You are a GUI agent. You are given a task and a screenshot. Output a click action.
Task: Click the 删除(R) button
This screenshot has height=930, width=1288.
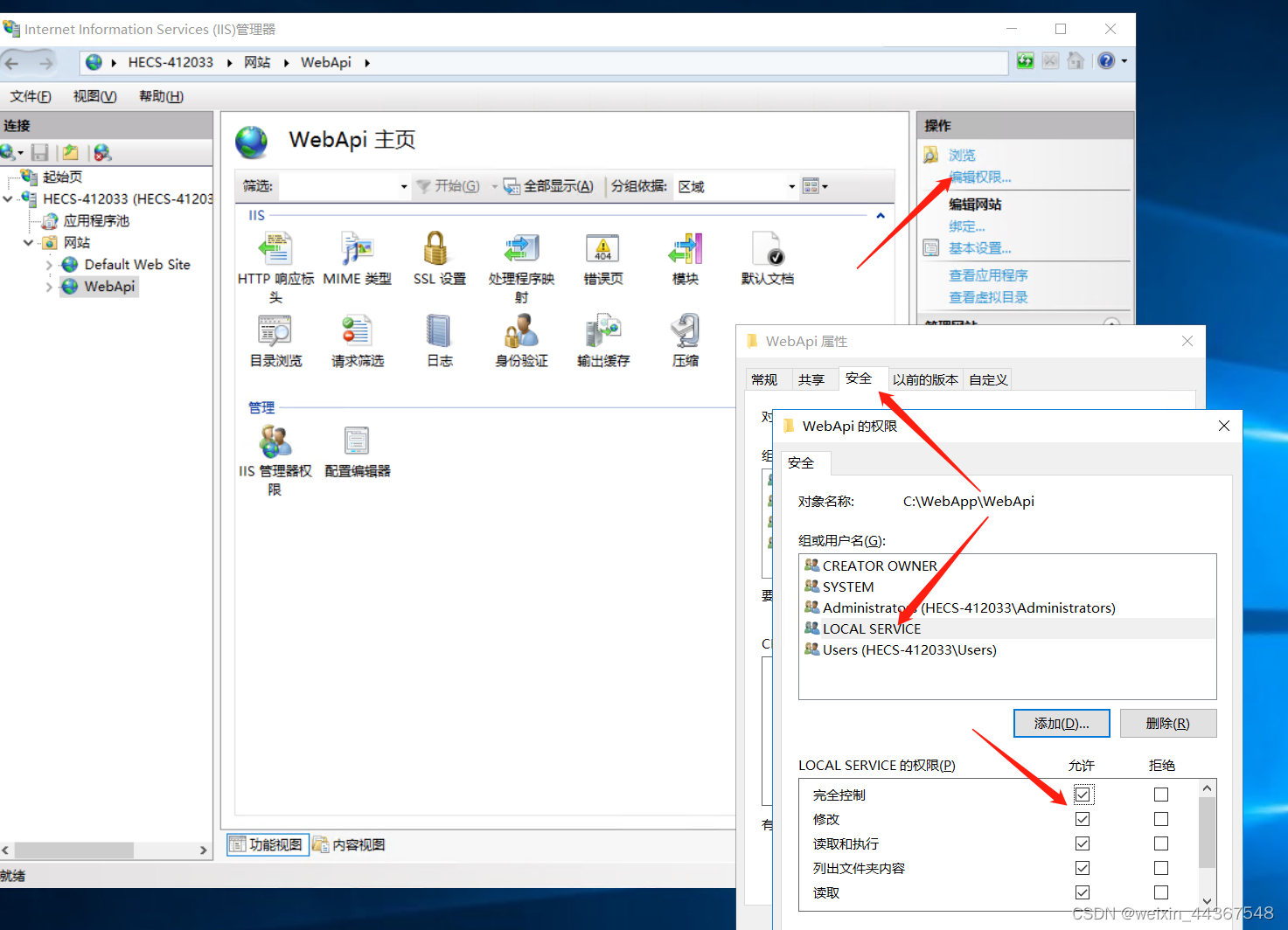click(x=1167, y=723)
